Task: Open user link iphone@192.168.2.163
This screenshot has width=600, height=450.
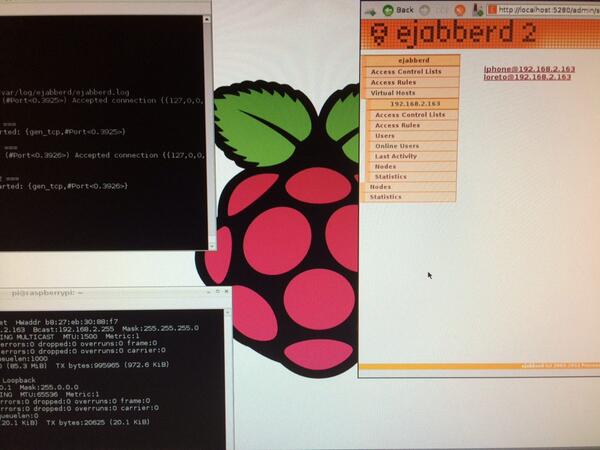Action: tap(529, 69)
